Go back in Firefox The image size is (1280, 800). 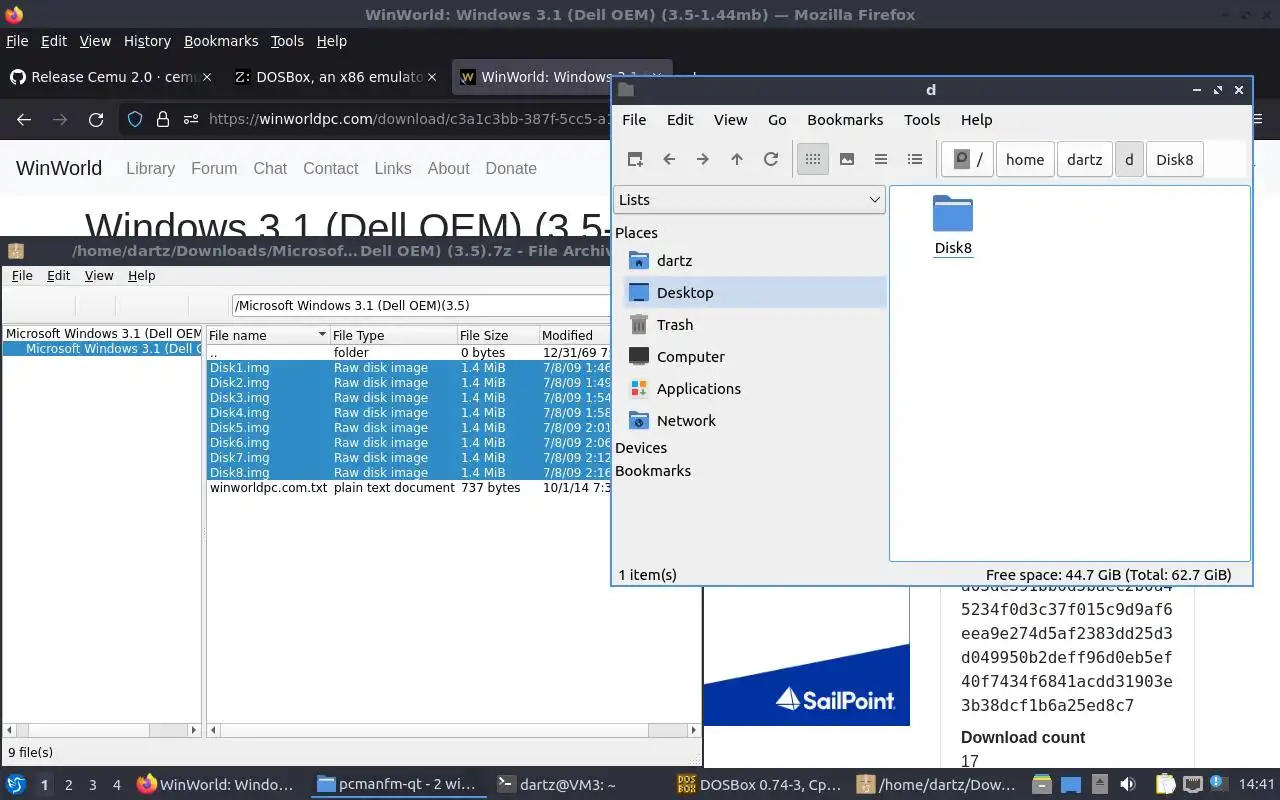click(x=24, y=120)
